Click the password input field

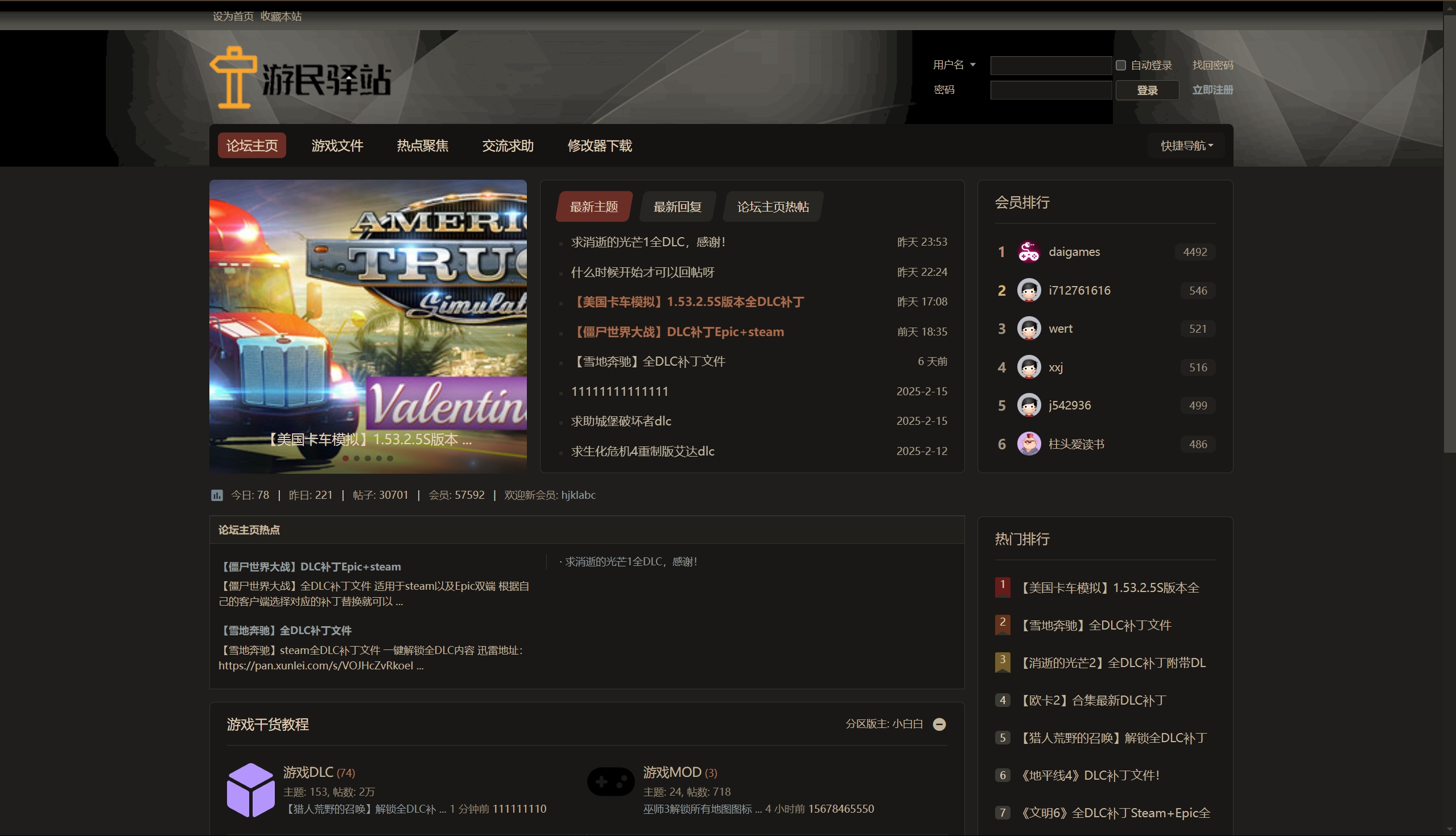[x=1050, y=90]
